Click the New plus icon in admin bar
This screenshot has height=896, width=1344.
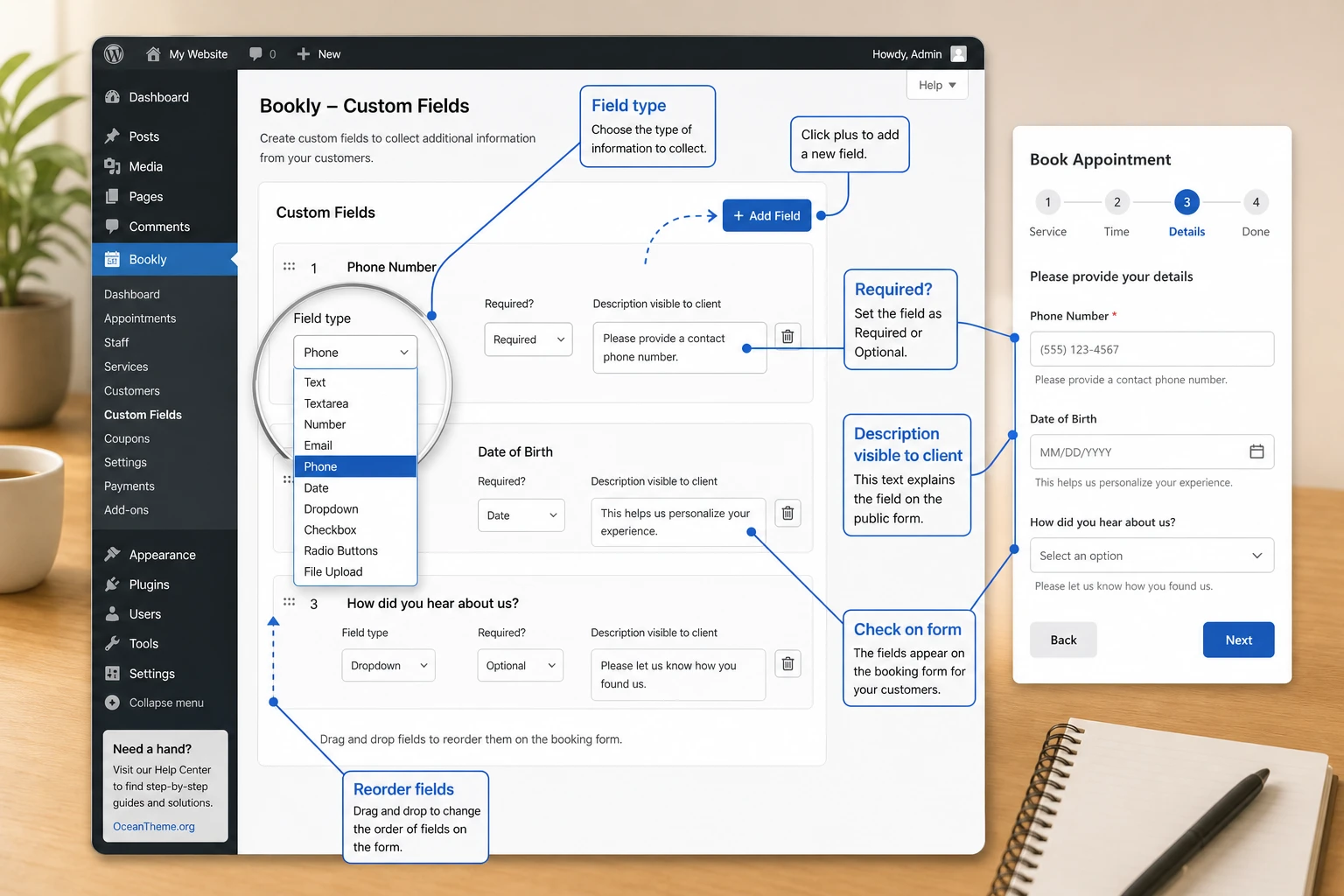pyautogui.click(x=304, y=54)
